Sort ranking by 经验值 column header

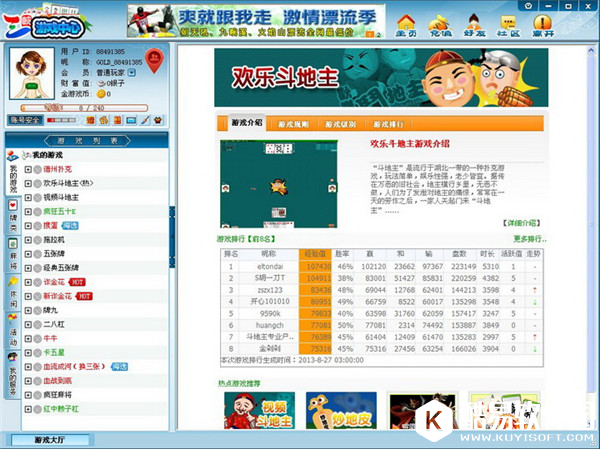(x=315, y=254)
